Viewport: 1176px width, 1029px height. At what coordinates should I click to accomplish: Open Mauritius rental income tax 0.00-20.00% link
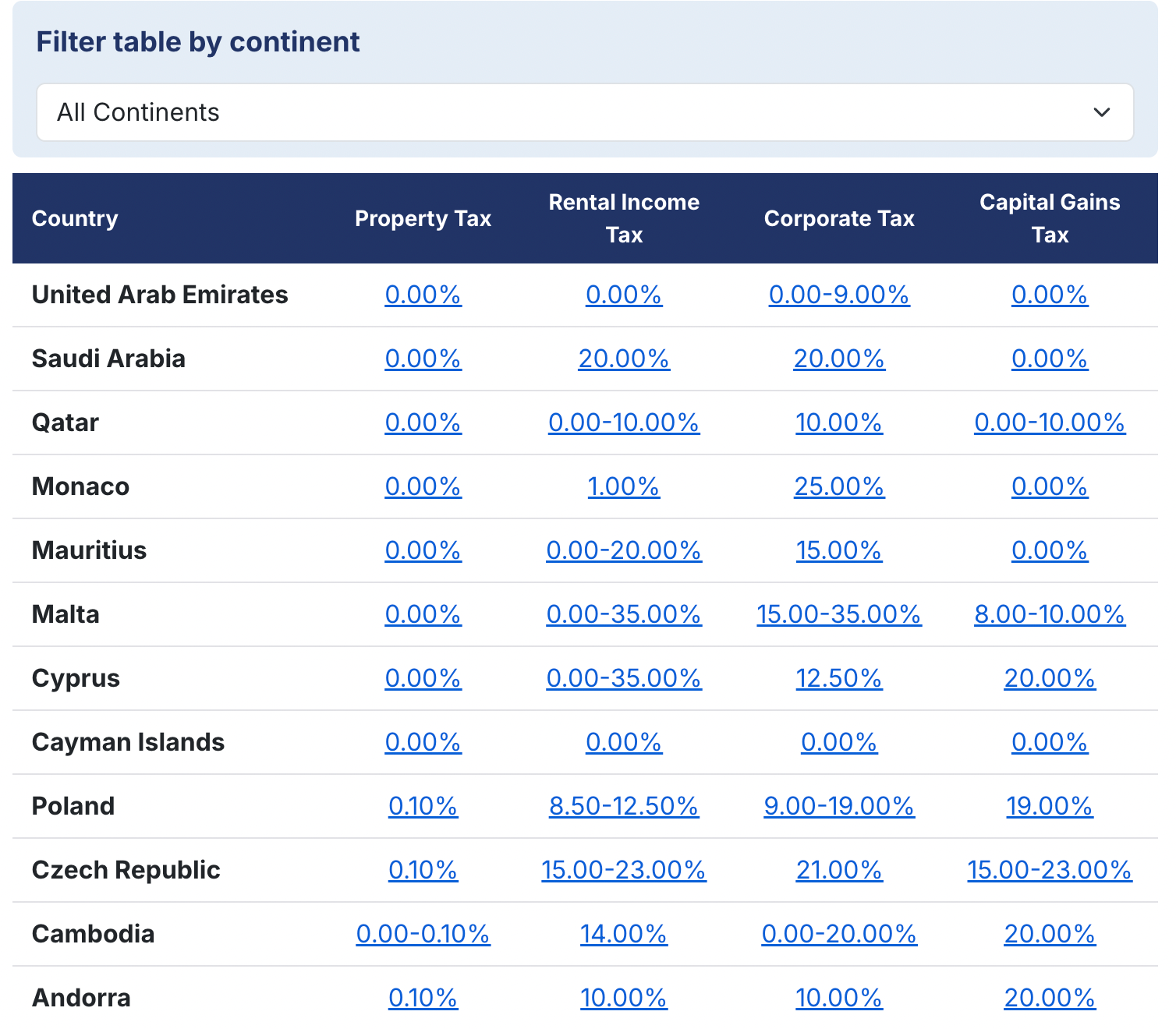pos(623,550)
